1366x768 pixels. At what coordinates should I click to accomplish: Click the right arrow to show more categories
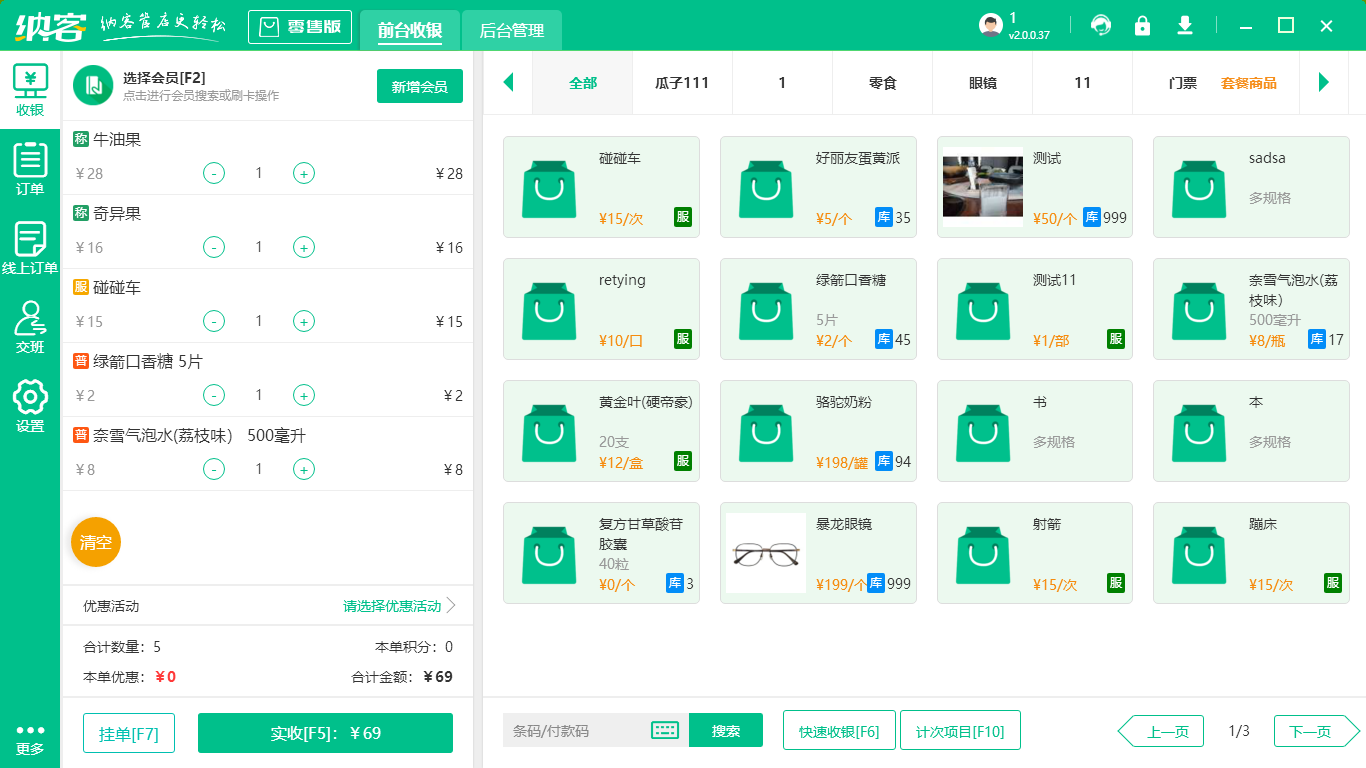coord(1325,82)
